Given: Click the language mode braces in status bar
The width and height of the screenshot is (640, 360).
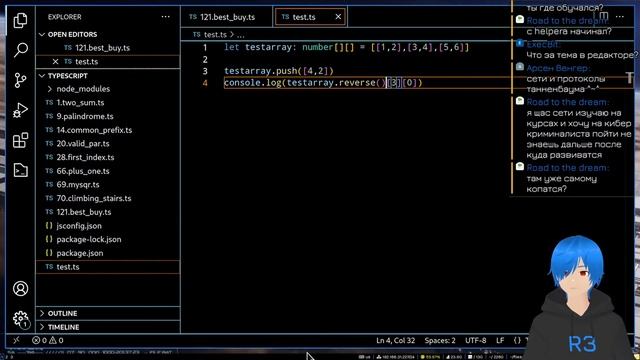Looking at the screenshot, I should tap(517, 340).
